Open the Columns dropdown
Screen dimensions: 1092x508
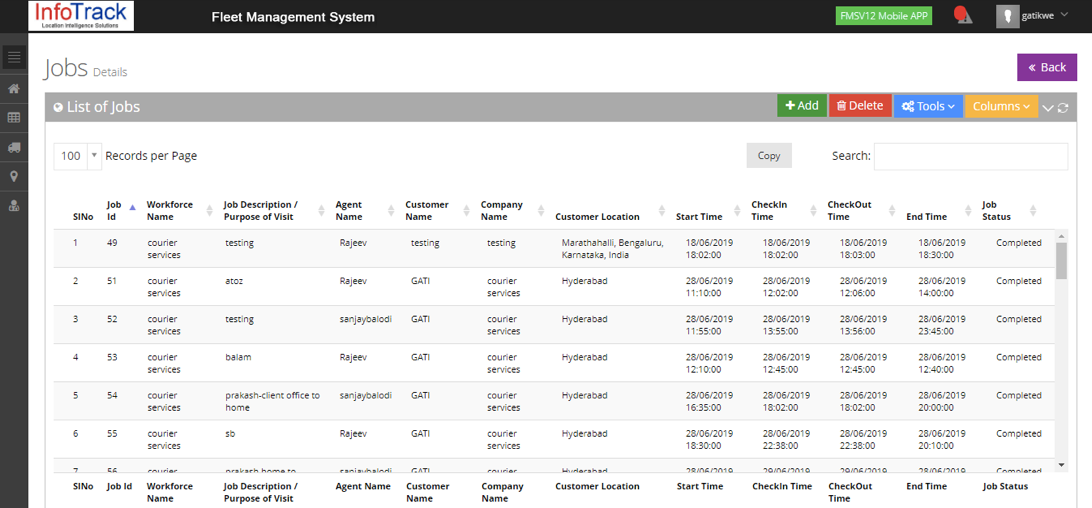(x=1001, y=106)
